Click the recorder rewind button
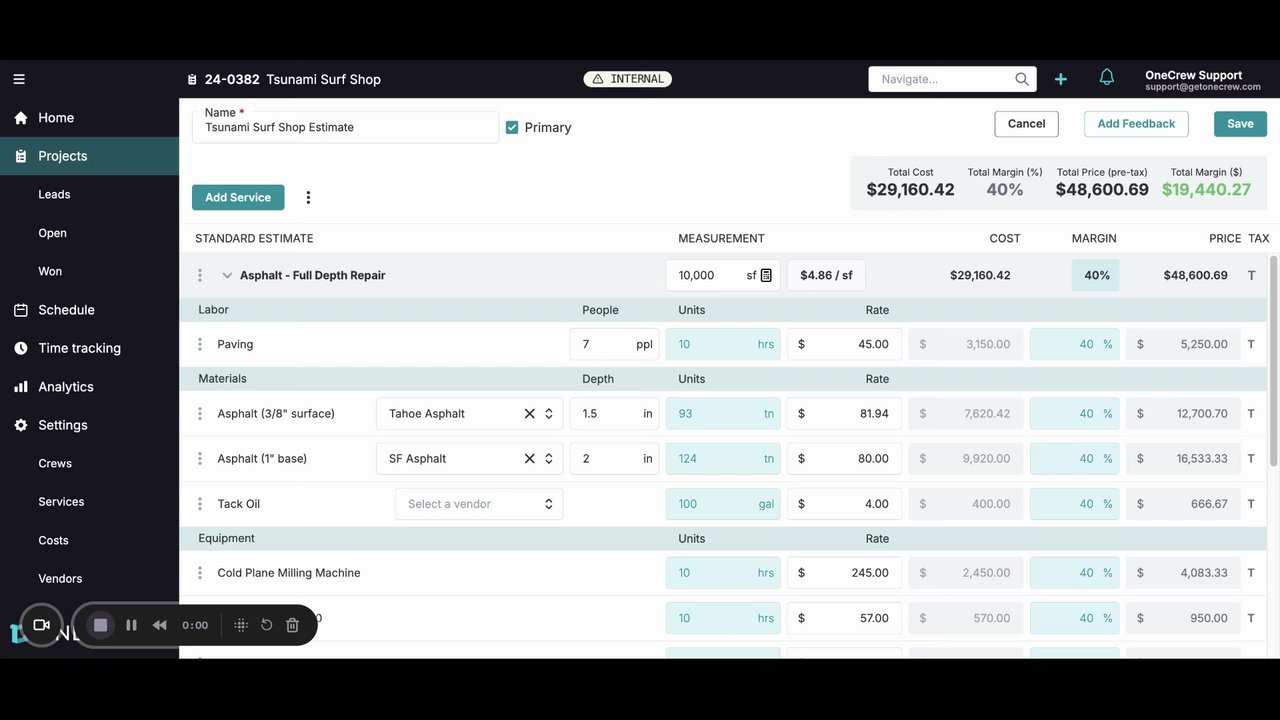 159,625
